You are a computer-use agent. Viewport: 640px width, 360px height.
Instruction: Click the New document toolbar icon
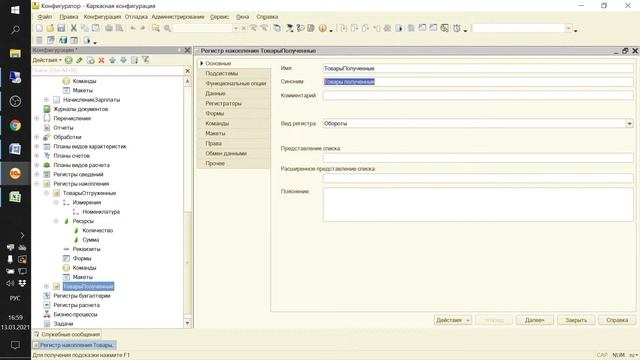(x=39, y=28)
